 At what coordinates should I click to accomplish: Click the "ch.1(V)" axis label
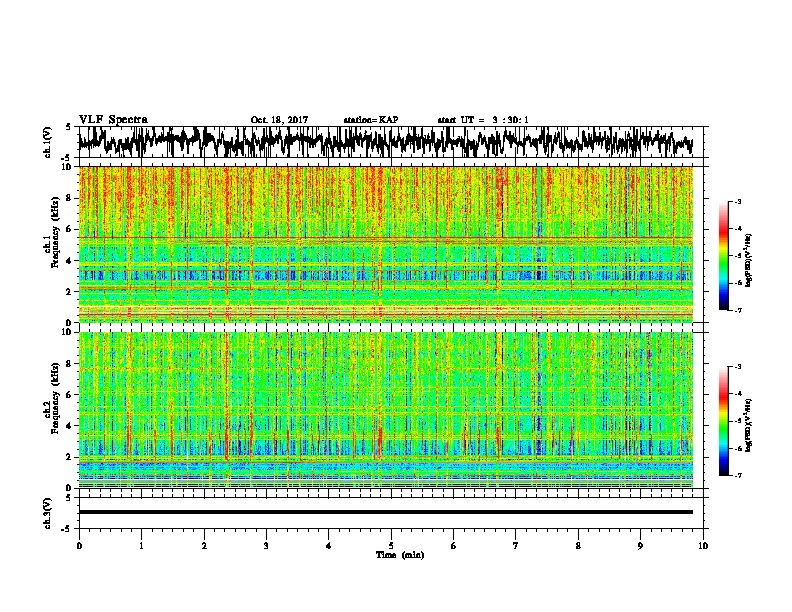click(x=49, y=142)
